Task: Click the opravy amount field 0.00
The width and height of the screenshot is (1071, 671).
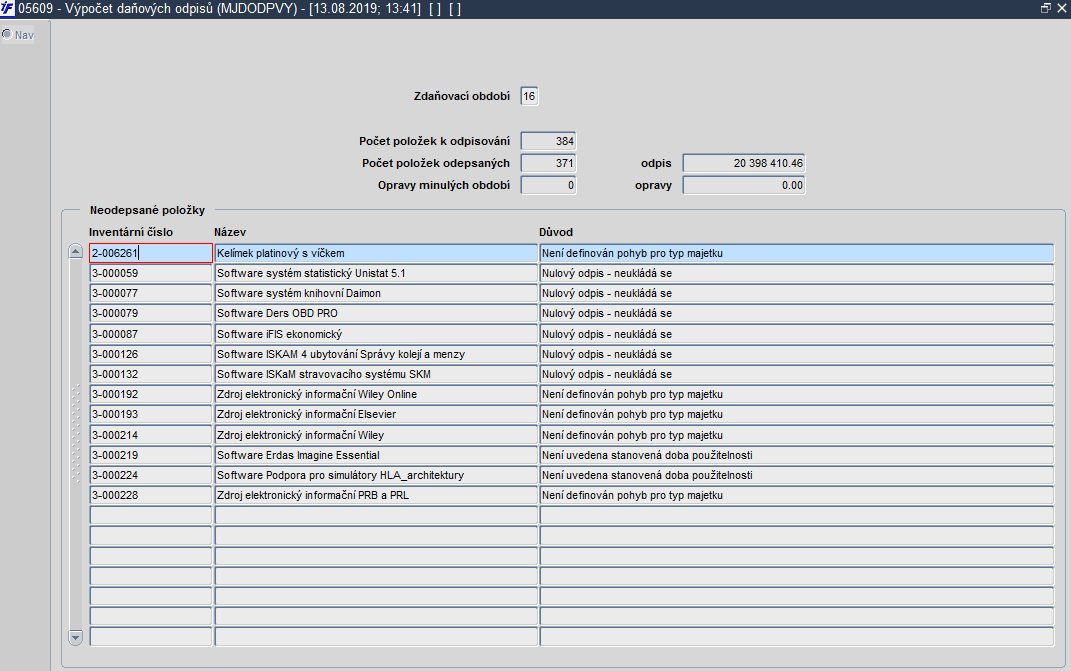Action: 744,185
